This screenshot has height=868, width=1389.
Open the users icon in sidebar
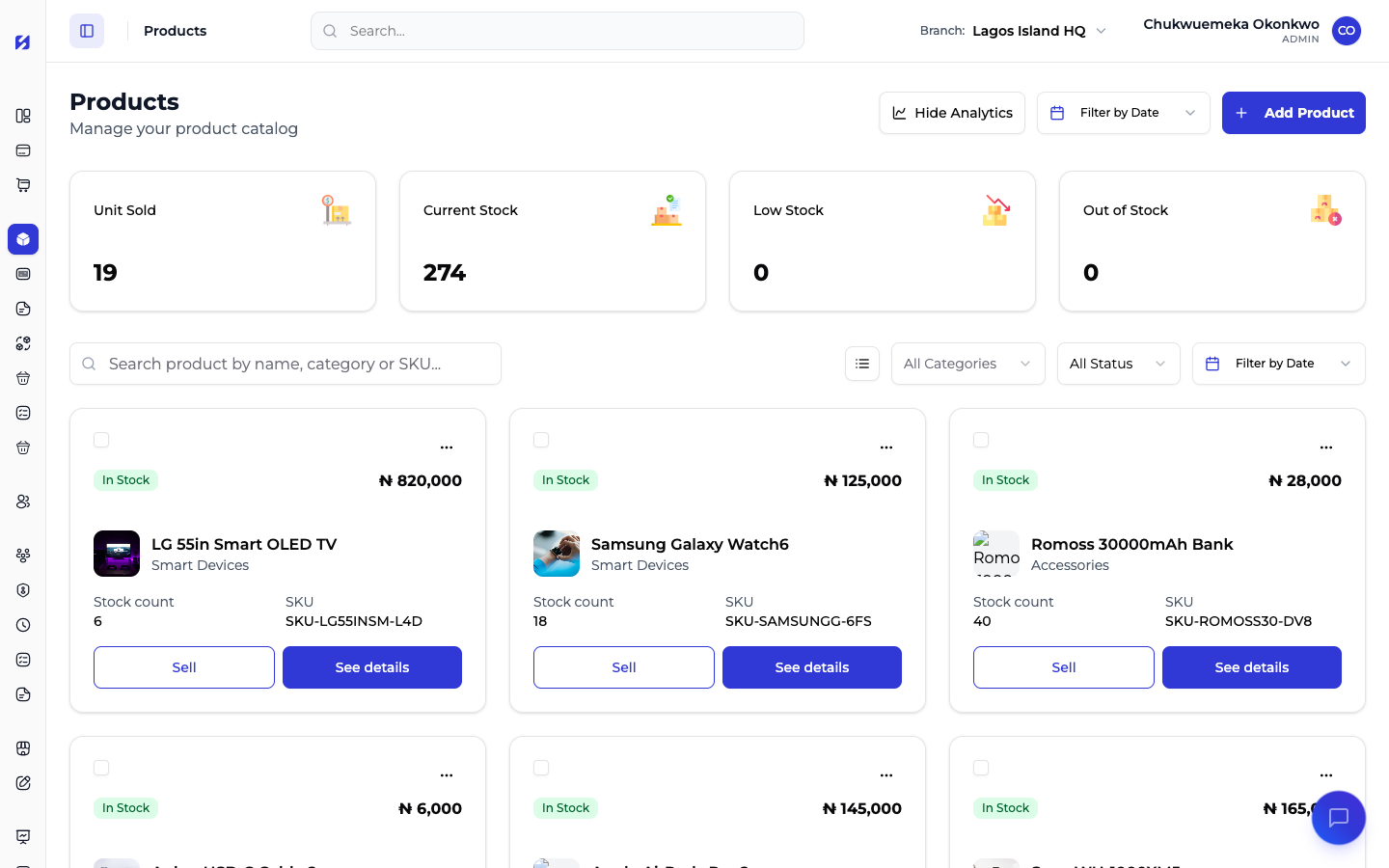[23, 502]
